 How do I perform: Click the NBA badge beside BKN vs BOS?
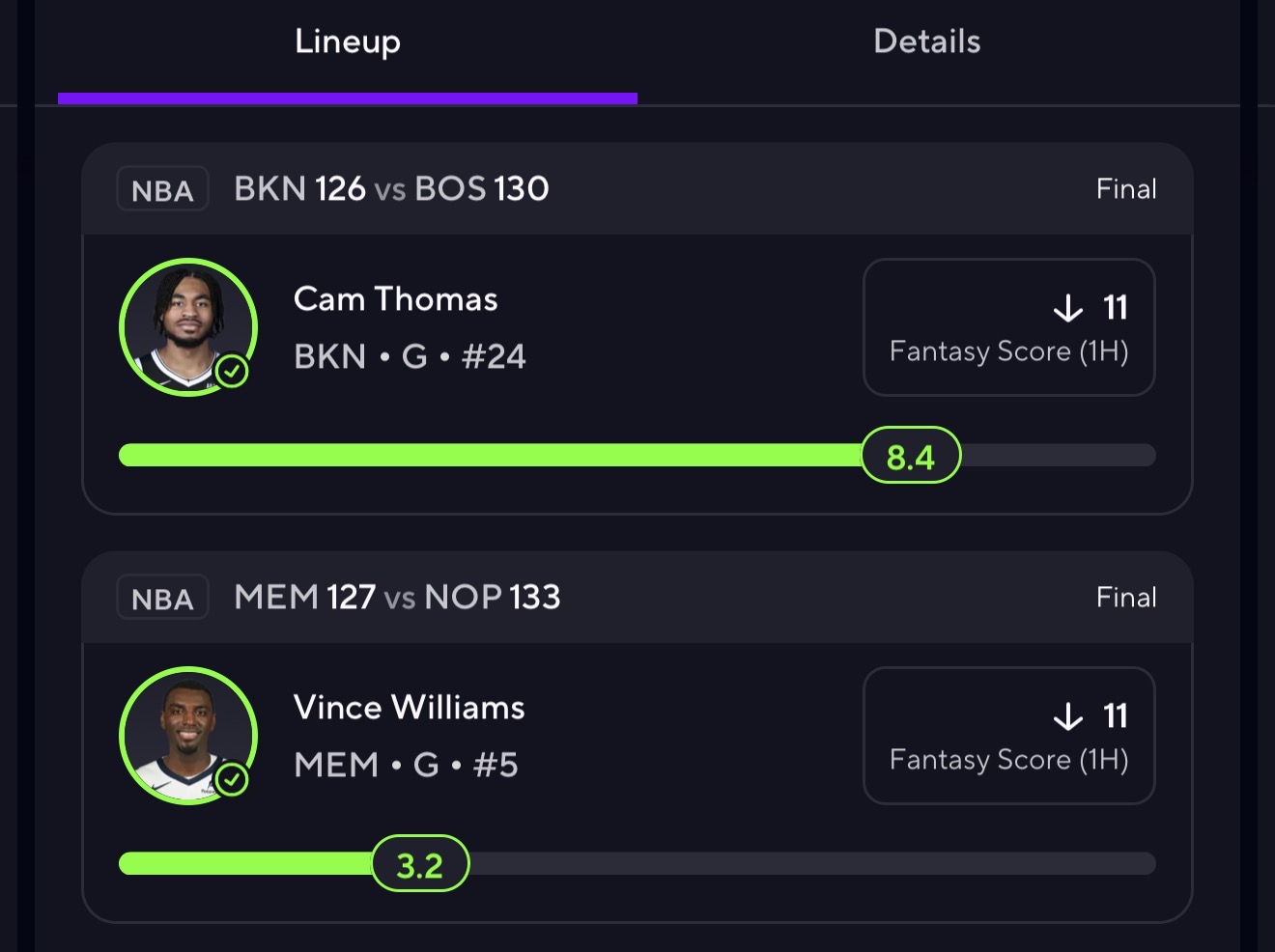(x=162, y=189)
